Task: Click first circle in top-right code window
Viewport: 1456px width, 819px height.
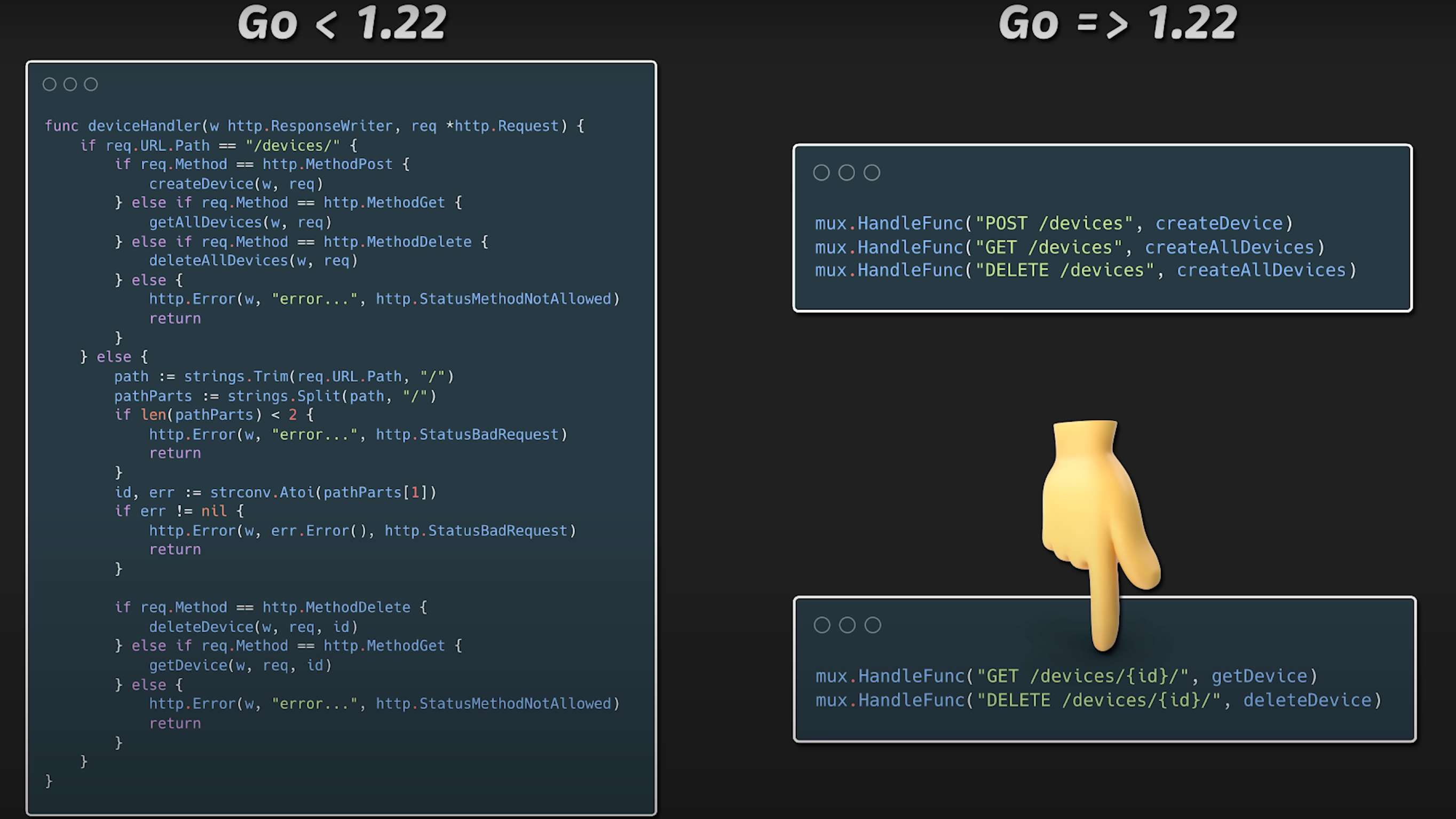Action: (x=821, y=172)
